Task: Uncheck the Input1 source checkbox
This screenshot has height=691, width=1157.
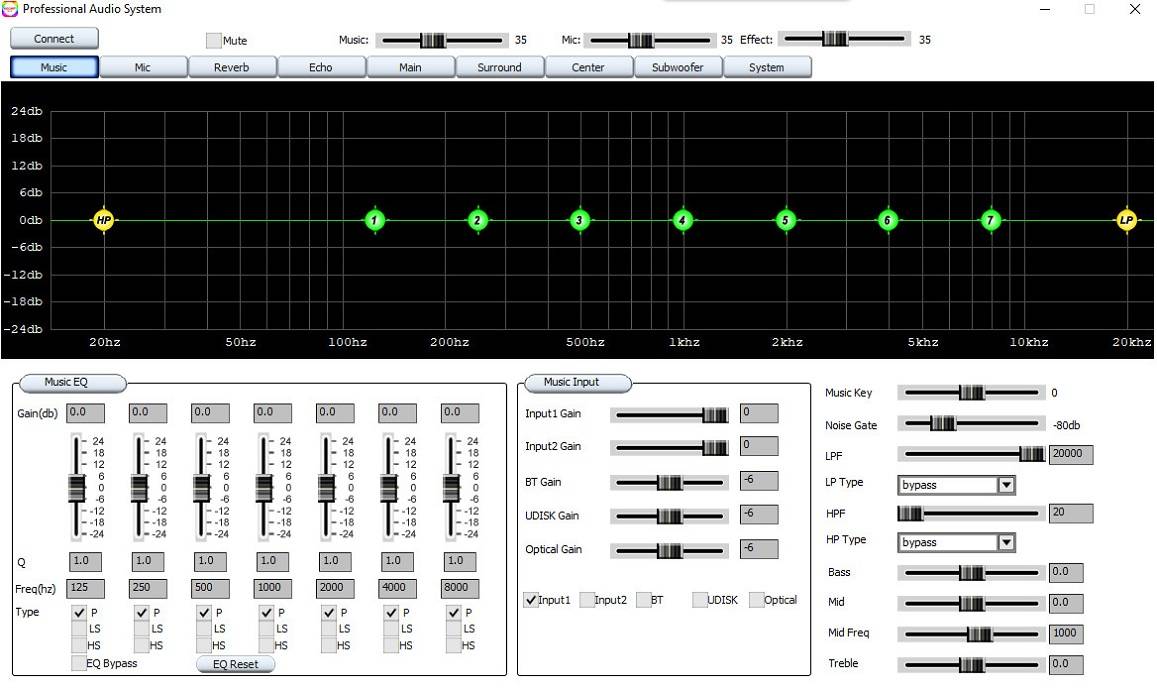Action: pos(531,600)
